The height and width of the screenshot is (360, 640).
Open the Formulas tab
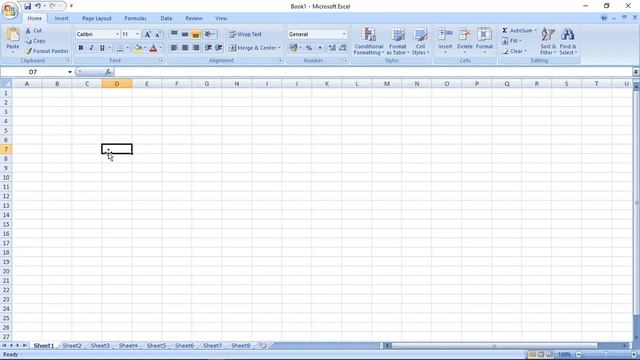pyautogui.click(x=136, y=18)
